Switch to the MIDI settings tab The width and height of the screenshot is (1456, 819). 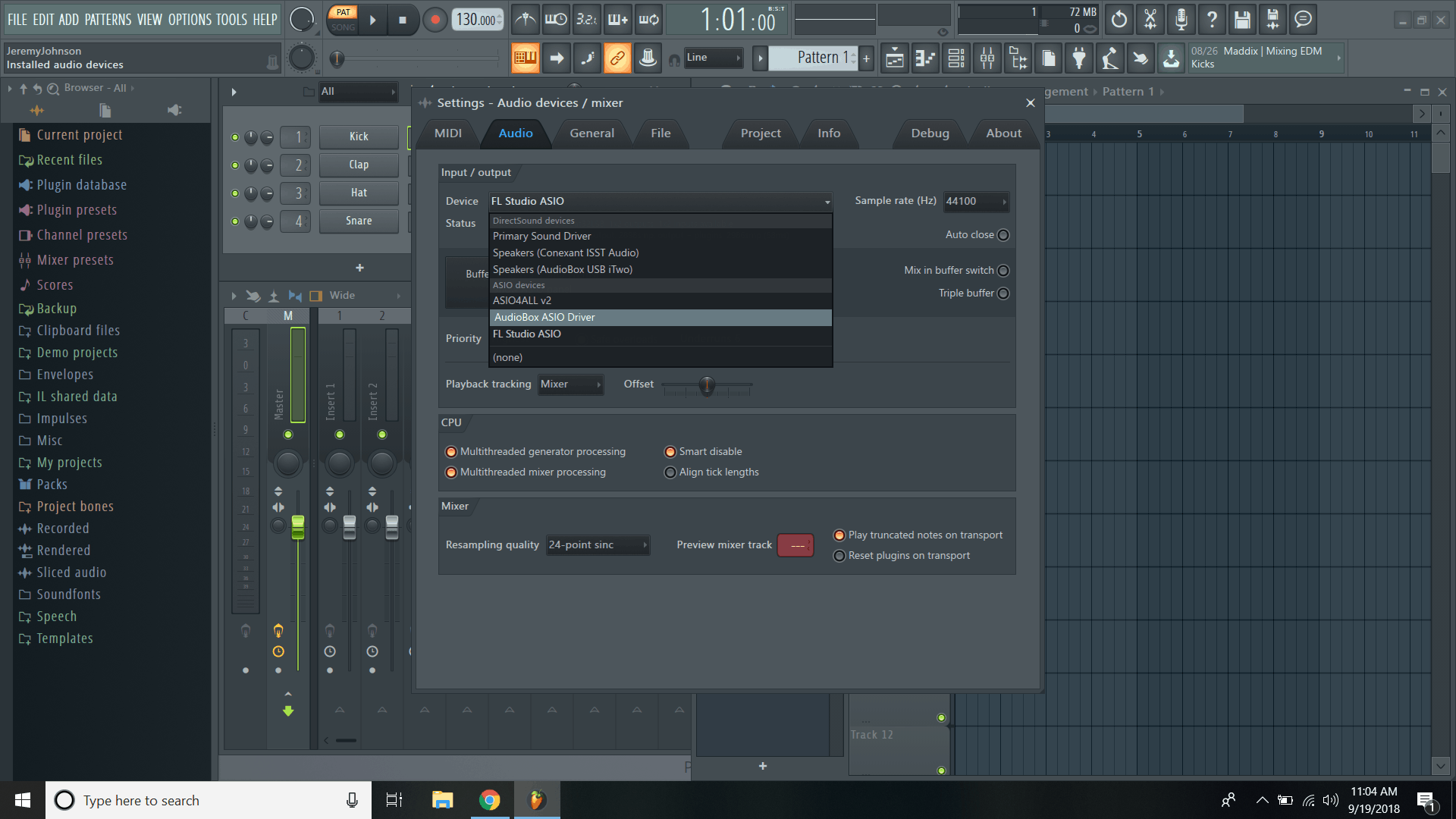447,133
